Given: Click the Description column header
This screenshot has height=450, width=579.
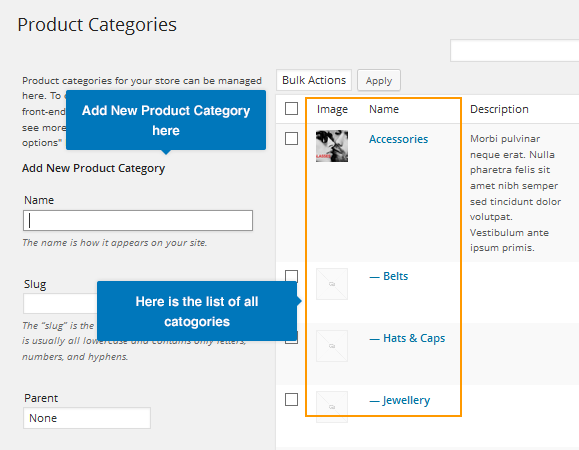Looking at the screenshot, I should (499, 109).
